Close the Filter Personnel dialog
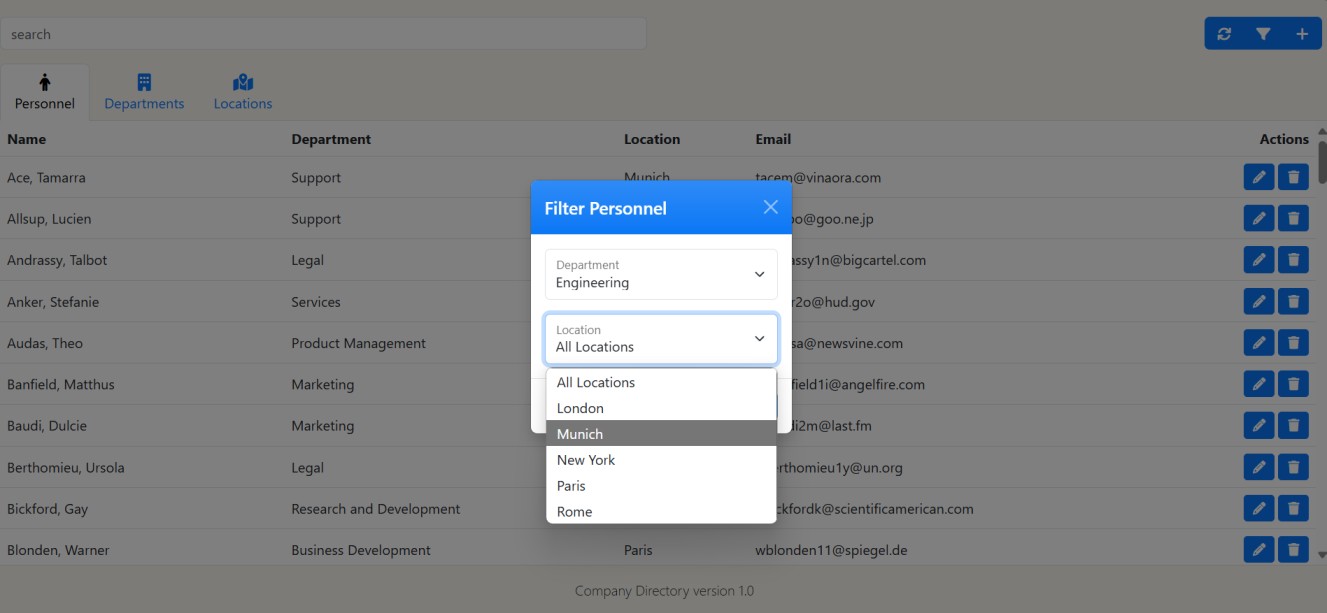The image size is (1327, 613). 770,207
